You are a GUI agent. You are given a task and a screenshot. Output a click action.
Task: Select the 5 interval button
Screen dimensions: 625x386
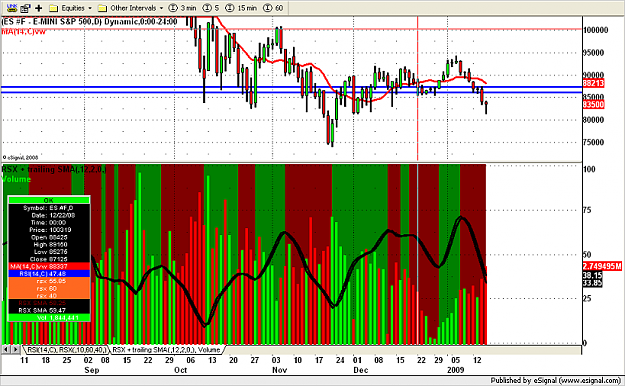(x=211, y=8)
